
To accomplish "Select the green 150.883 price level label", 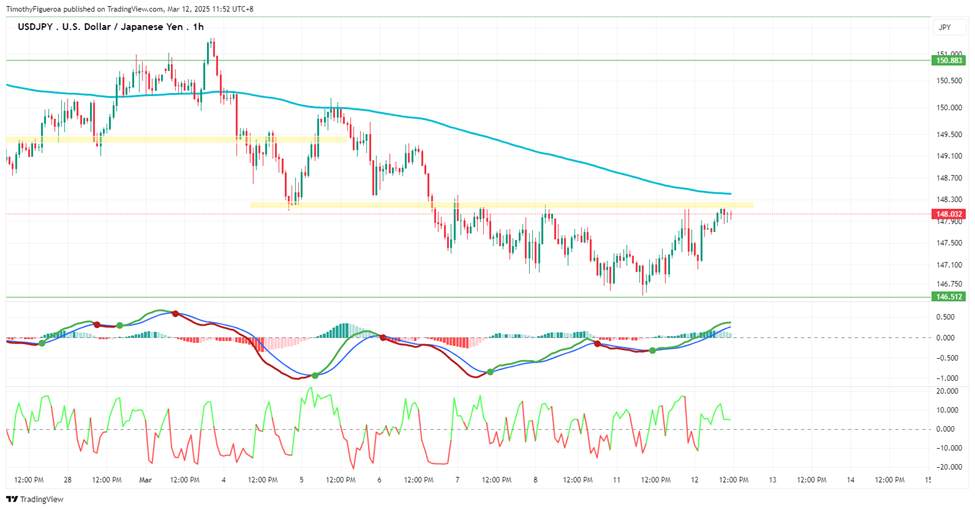I will click(x=948, y=60).
